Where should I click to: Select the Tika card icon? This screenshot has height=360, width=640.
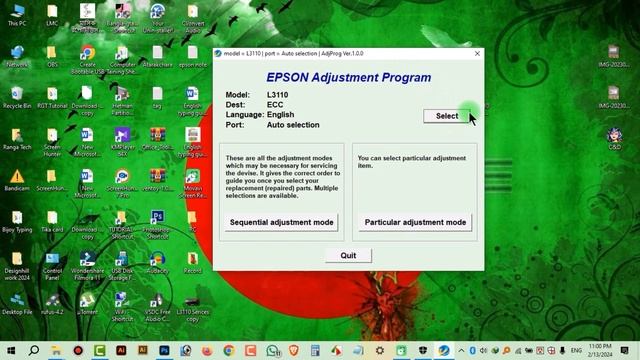tap(52, 221)
